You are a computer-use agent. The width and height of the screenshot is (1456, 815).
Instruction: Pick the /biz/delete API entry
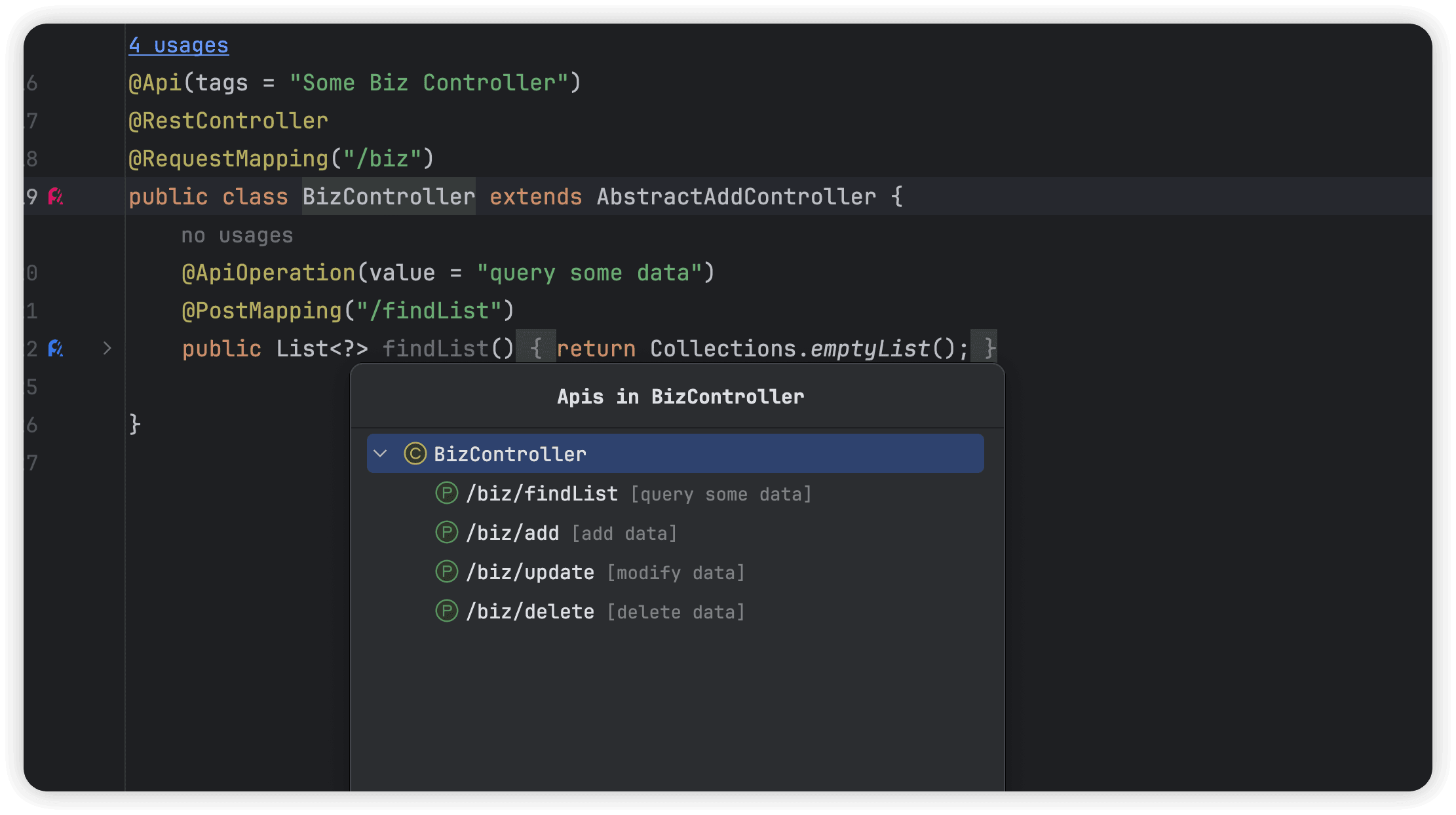(x=530, y=611)
